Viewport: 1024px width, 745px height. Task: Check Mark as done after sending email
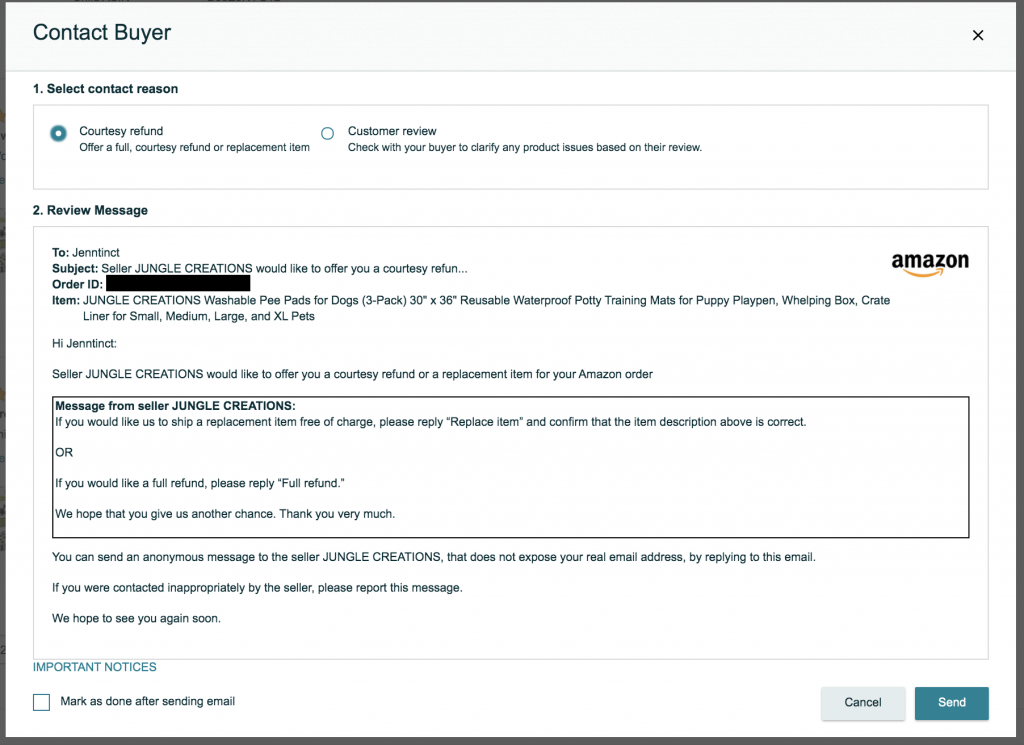click(x=41, y=702)
